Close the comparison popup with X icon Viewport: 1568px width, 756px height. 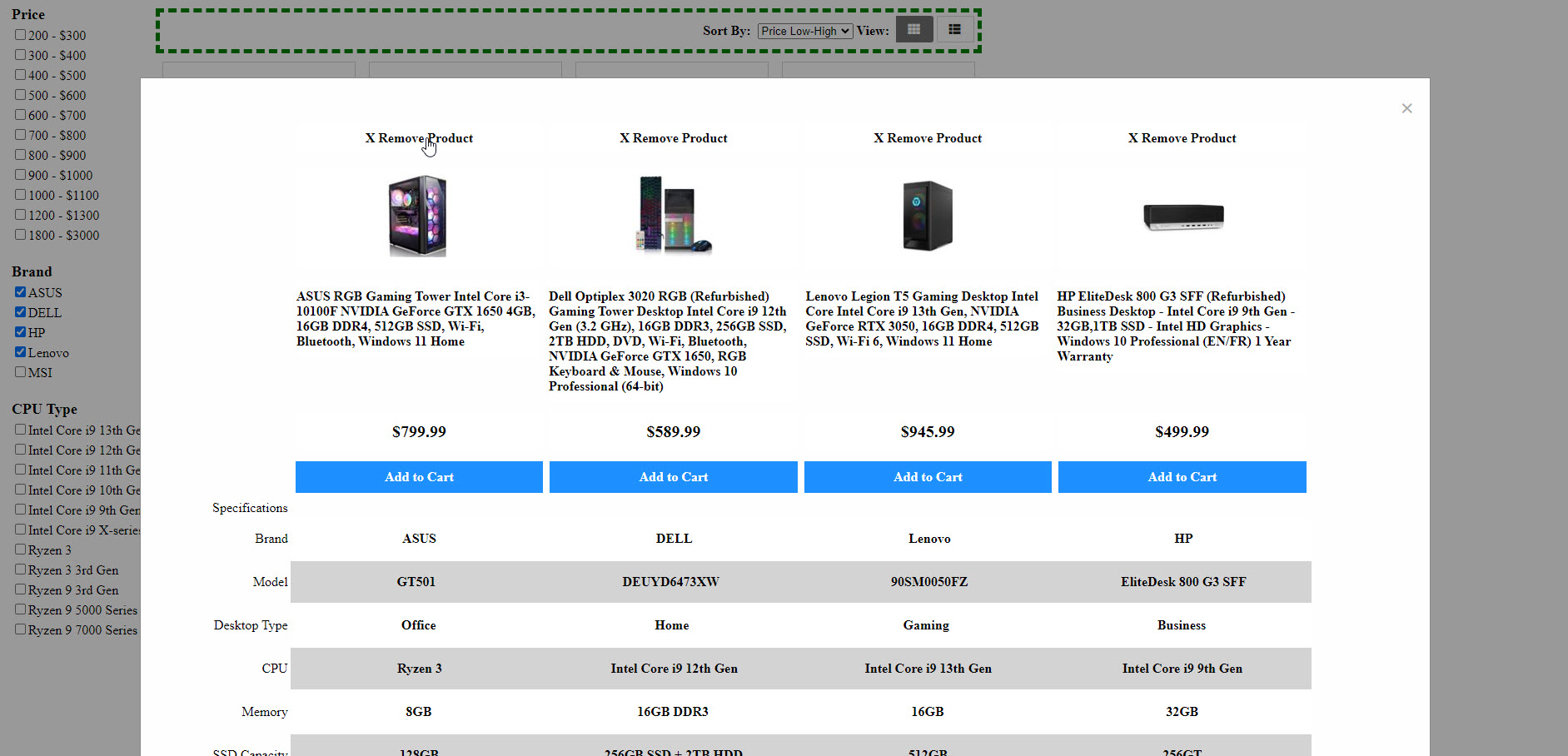point(1406,108)
